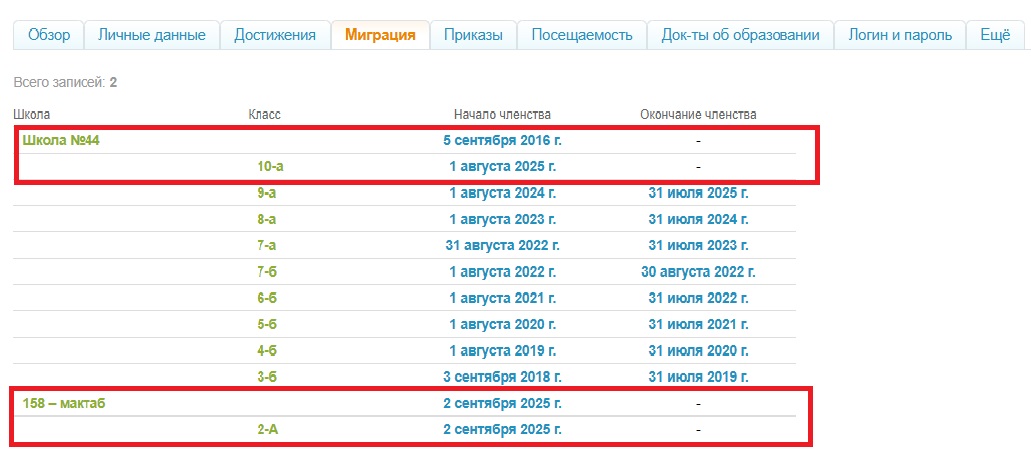This screenshot has width=1031, height=470.
Task: Switch to Логин и пароль tab
Action: click(900, 35)
